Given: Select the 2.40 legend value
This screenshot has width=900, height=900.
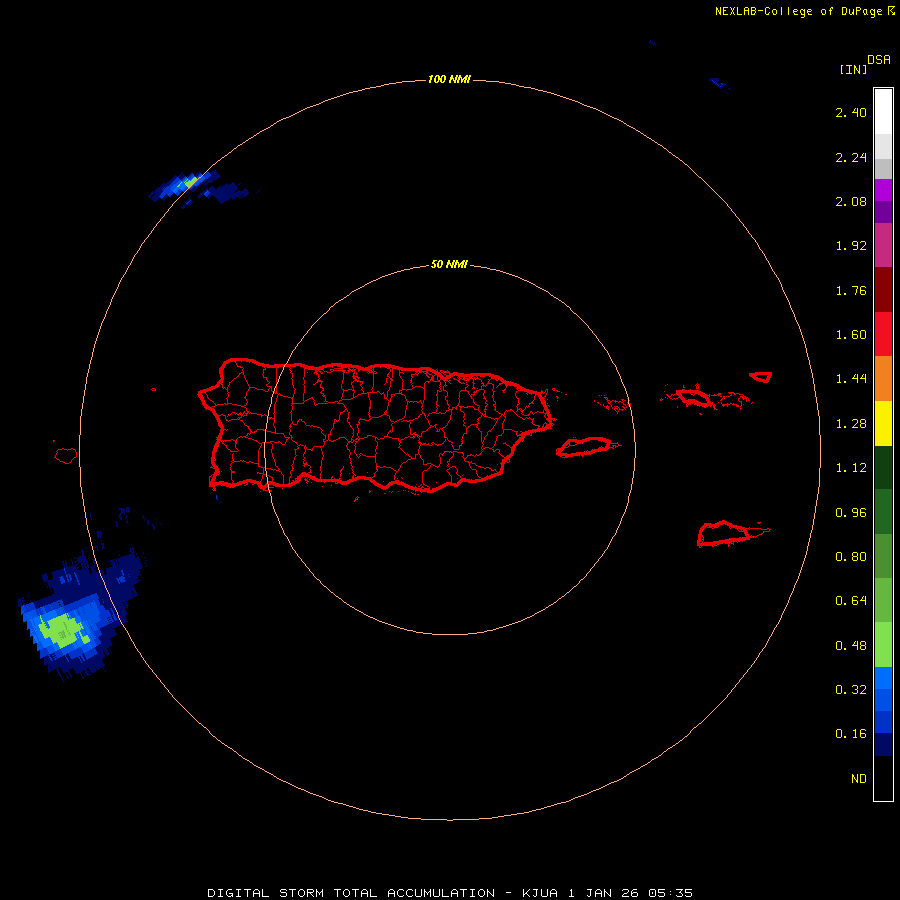Looking at the screenshot, I should 851,112.
